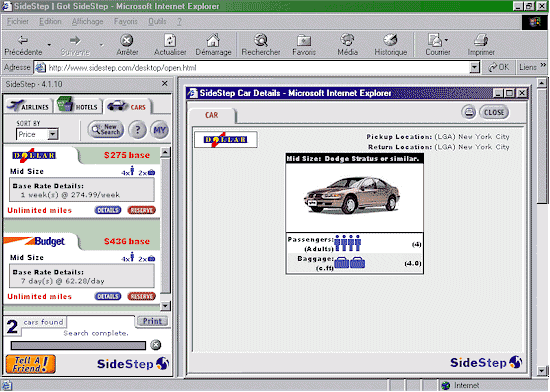Click the search progress bar
550x392 pixels.
coord(78,346)
